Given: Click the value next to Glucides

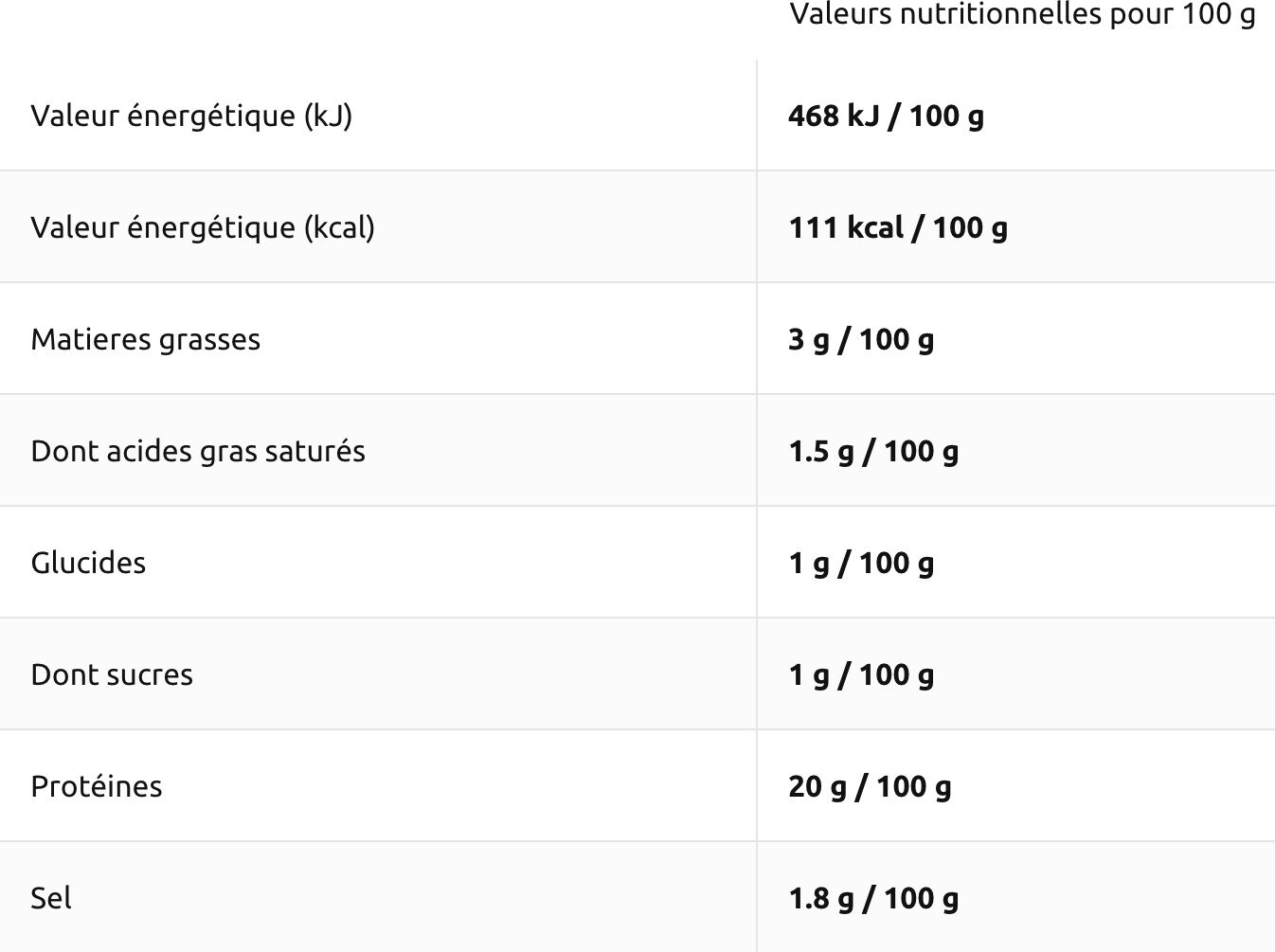Looking at the screenshot, I should 861,563.
